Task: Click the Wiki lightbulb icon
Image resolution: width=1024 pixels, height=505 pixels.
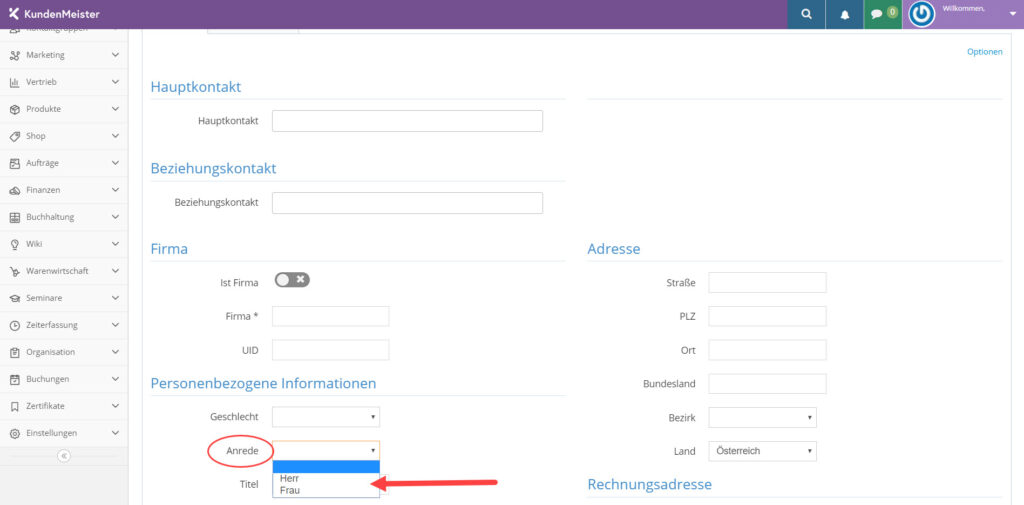Action: (x=14, y=244)
